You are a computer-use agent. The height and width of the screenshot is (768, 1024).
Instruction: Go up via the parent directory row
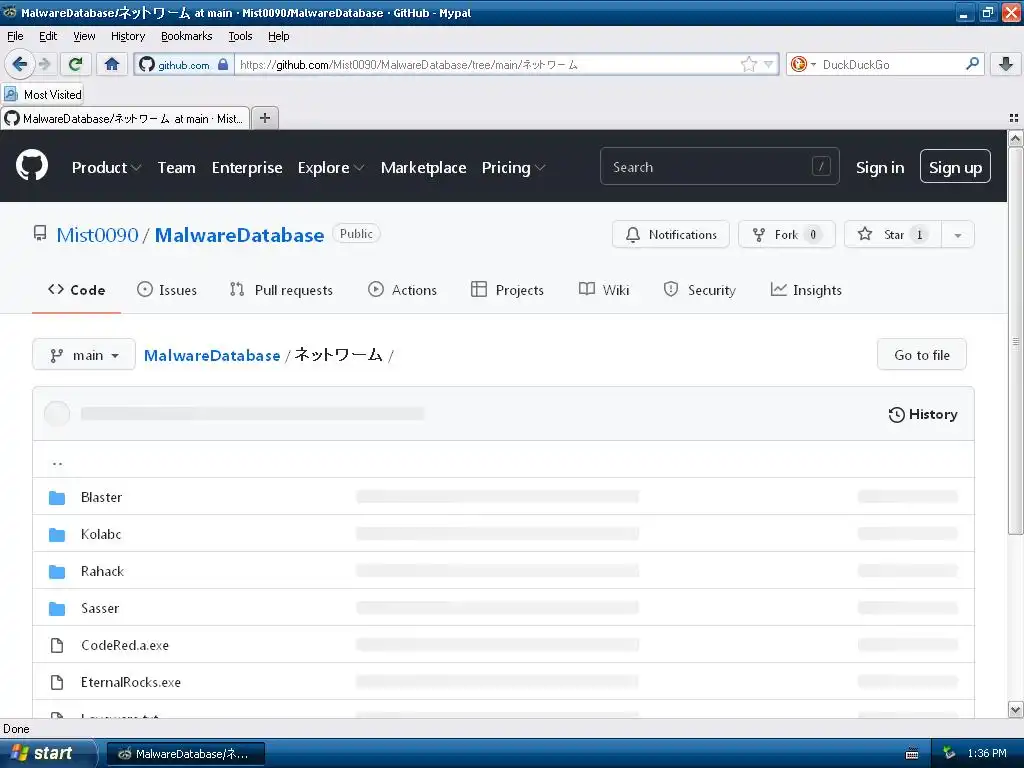504,460
